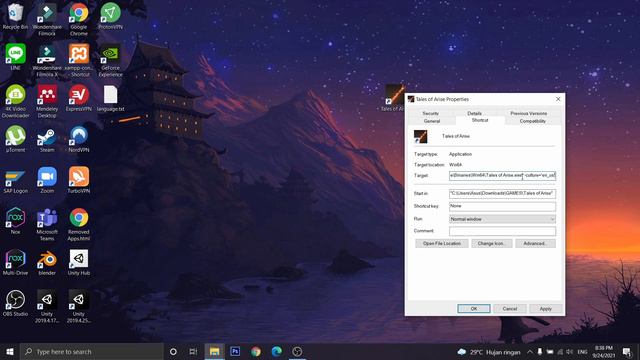Open the Windows Start menu
The width and height of the screenshot is (640, 360).
pyautogui.click(x=10, y=351)
